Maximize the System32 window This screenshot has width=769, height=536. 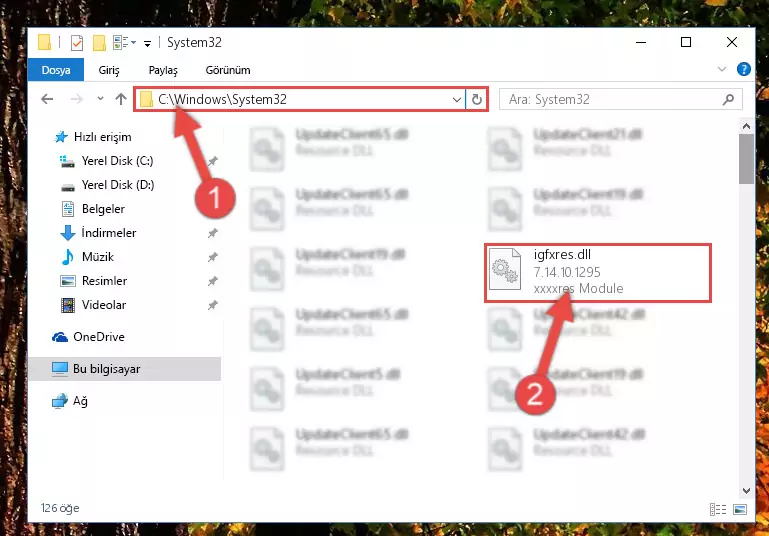(686, 43)
